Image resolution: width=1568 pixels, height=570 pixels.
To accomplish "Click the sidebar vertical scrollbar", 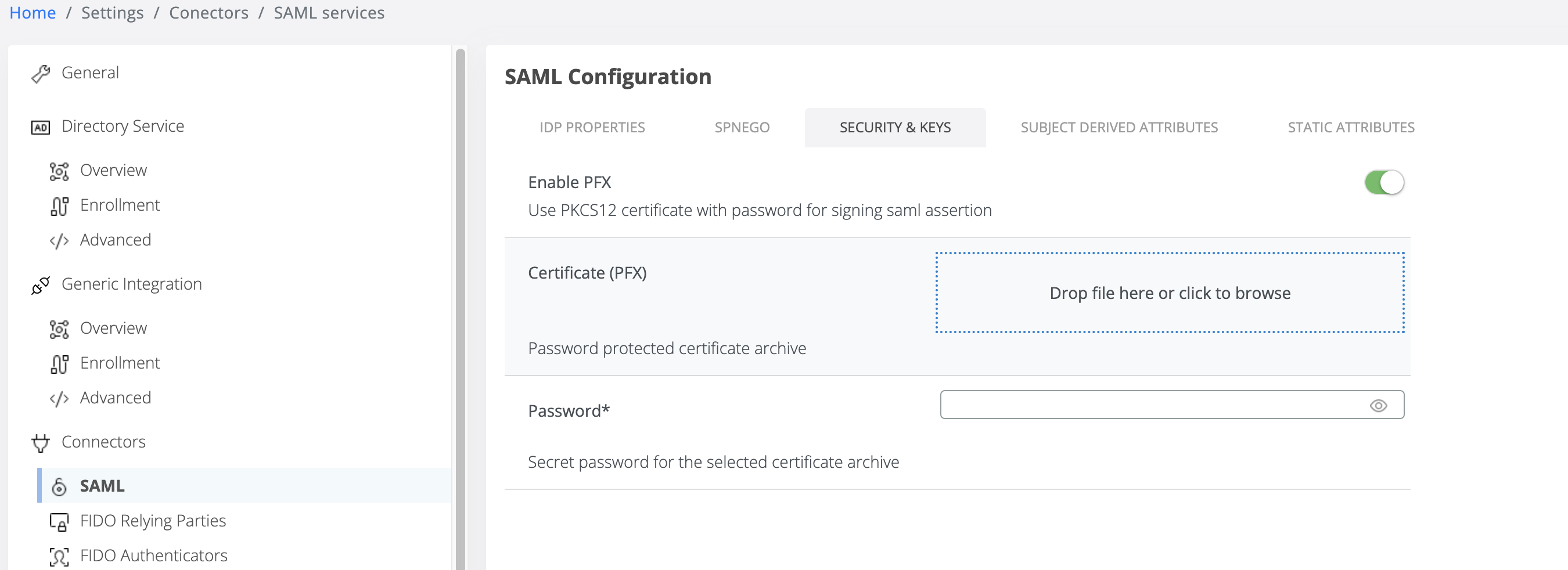I will click(460, 304).
